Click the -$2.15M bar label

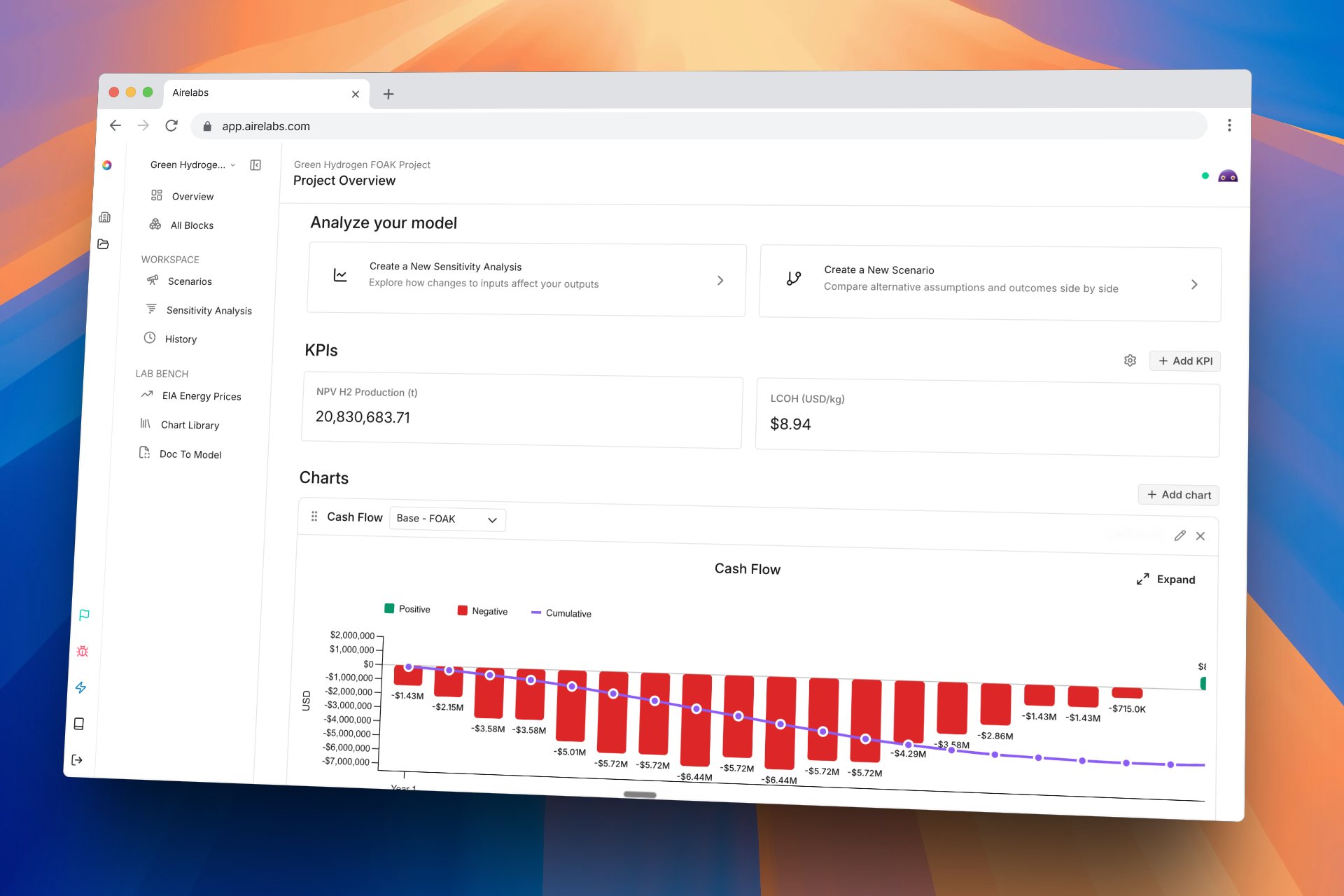click(x=447, y=707)
